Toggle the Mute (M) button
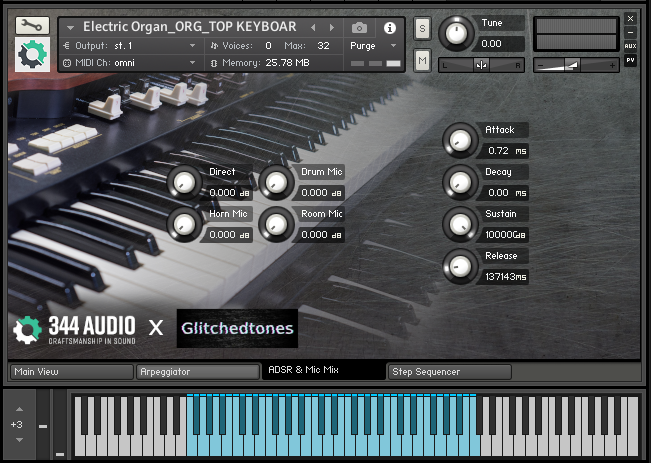Image resolution: width=651 pixels, height=463 pixels. [x=422, y=62]
